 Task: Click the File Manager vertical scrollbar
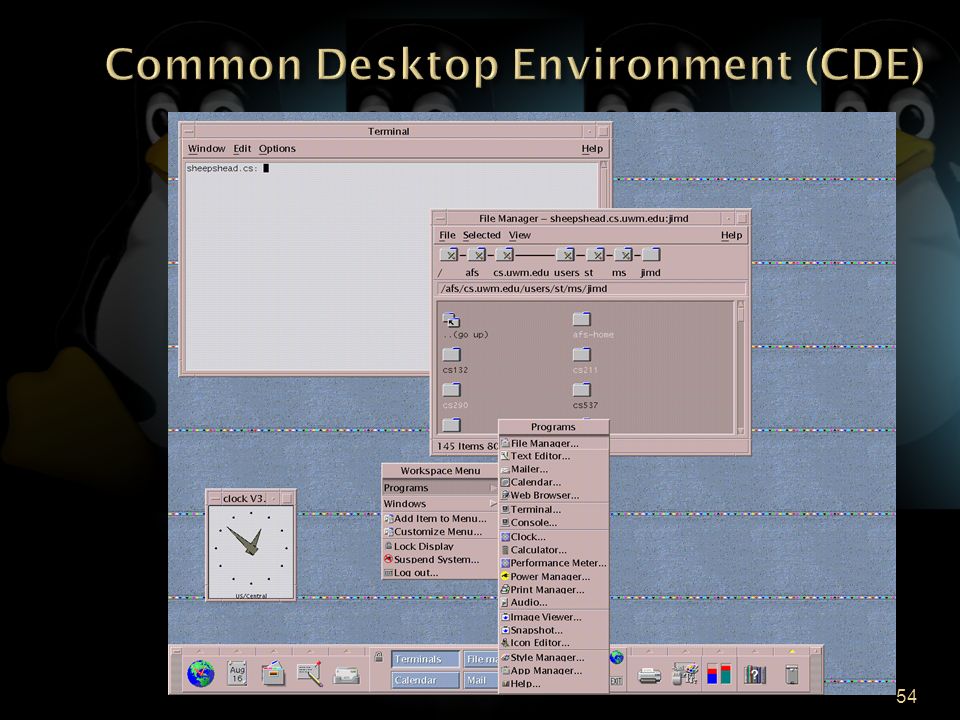[x=741, y=367]
